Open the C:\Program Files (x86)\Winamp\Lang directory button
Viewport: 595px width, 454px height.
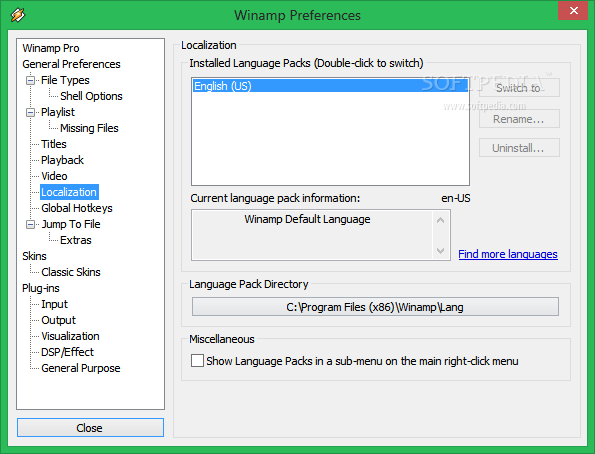tap(375, 307)
